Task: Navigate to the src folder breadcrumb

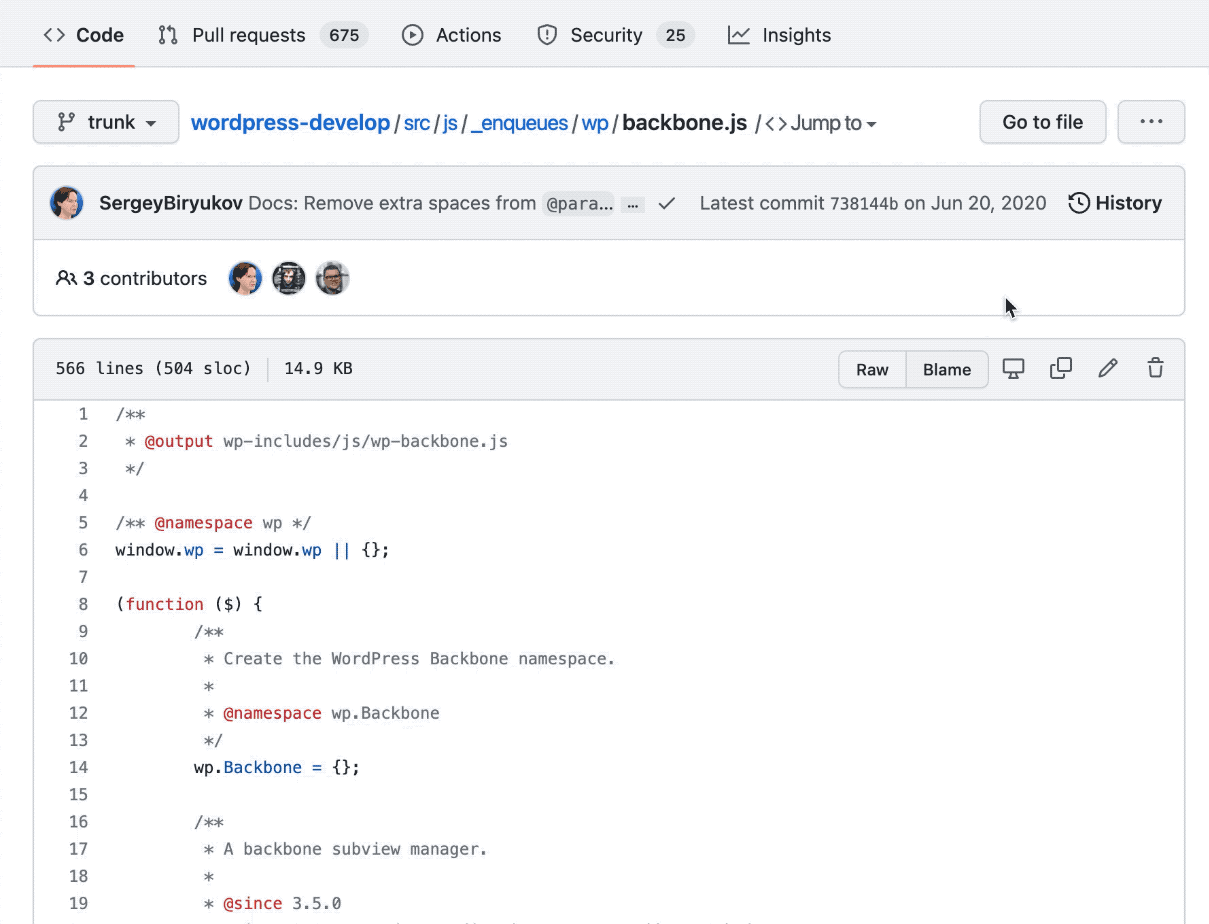Action: coord(417,123)
